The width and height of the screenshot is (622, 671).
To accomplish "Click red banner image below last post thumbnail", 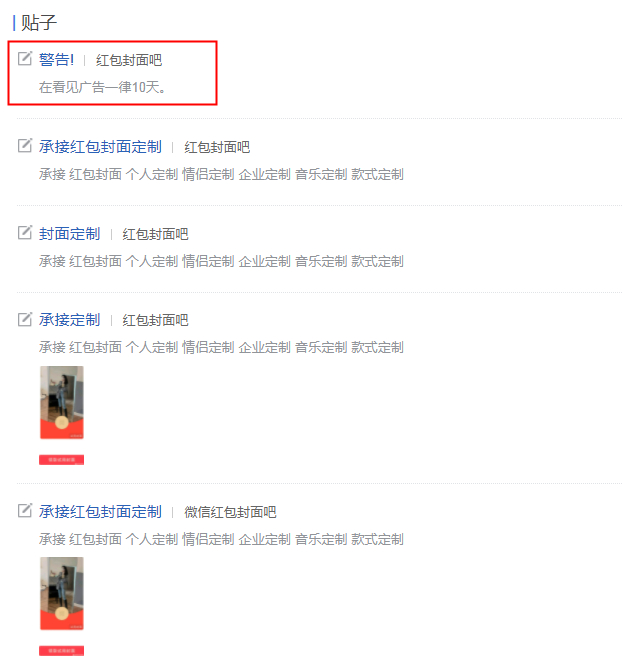I will [x=62, y=651].
